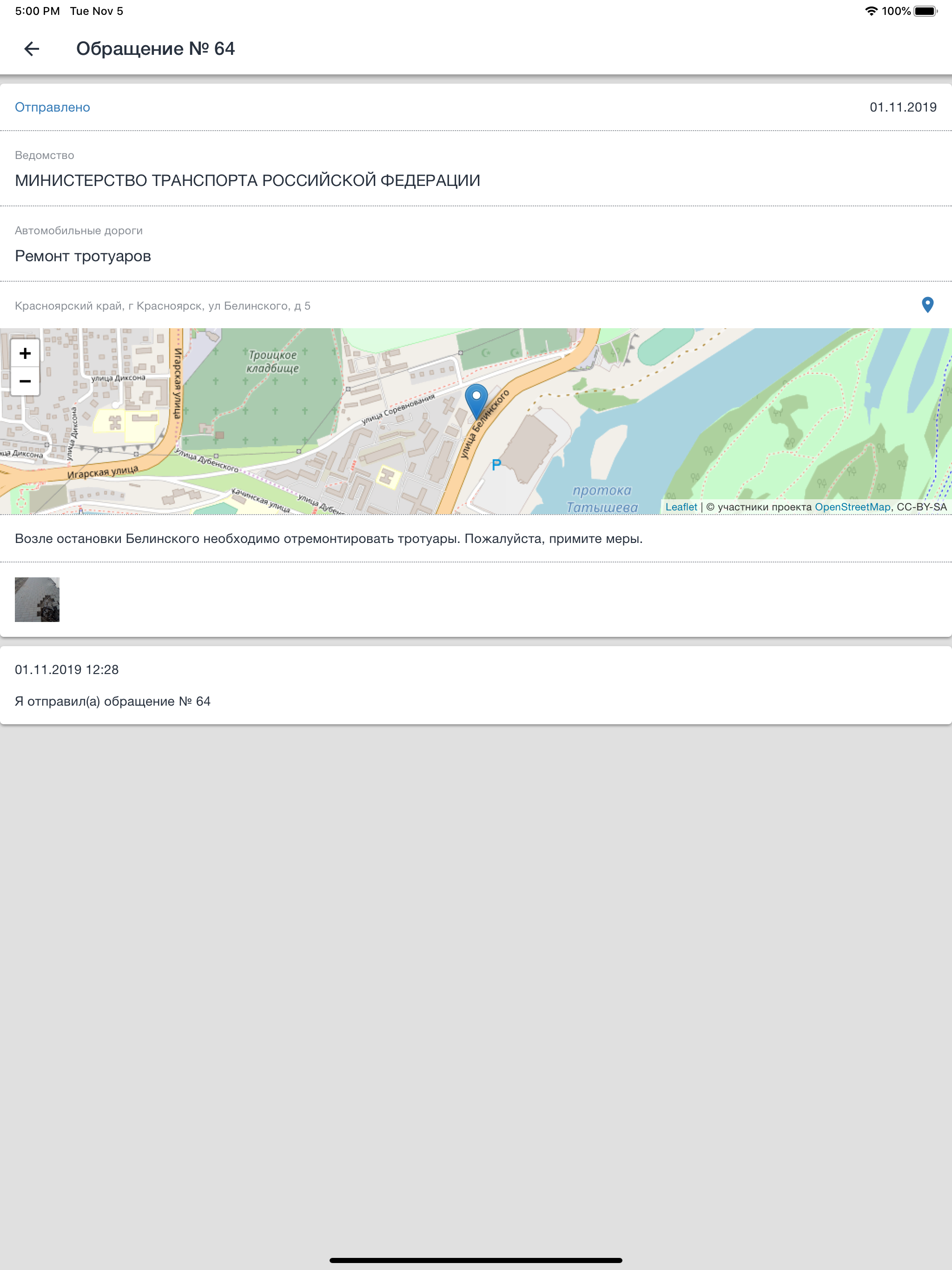Tap the title Обращение № 64
The height and width of the screenshot is (1270, 952).
click(x=156, y=49)
